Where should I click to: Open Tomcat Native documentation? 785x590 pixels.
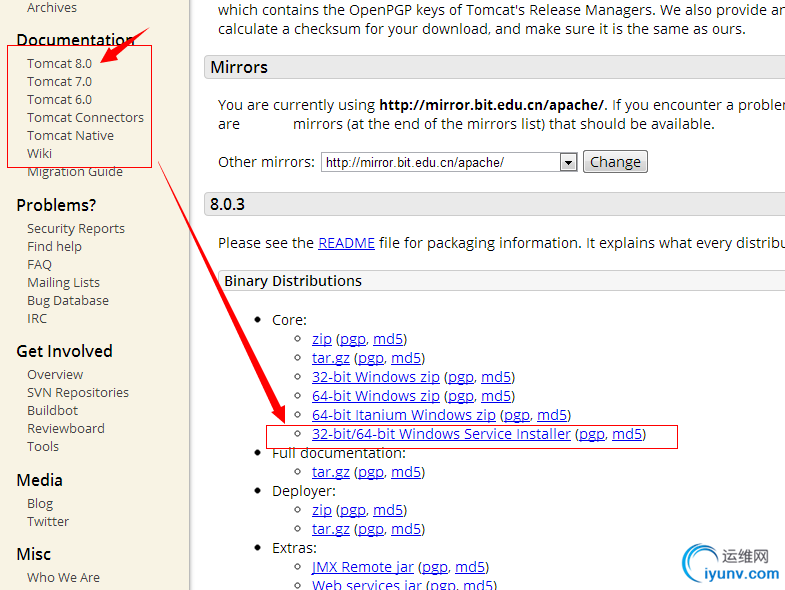click(71, 136)
